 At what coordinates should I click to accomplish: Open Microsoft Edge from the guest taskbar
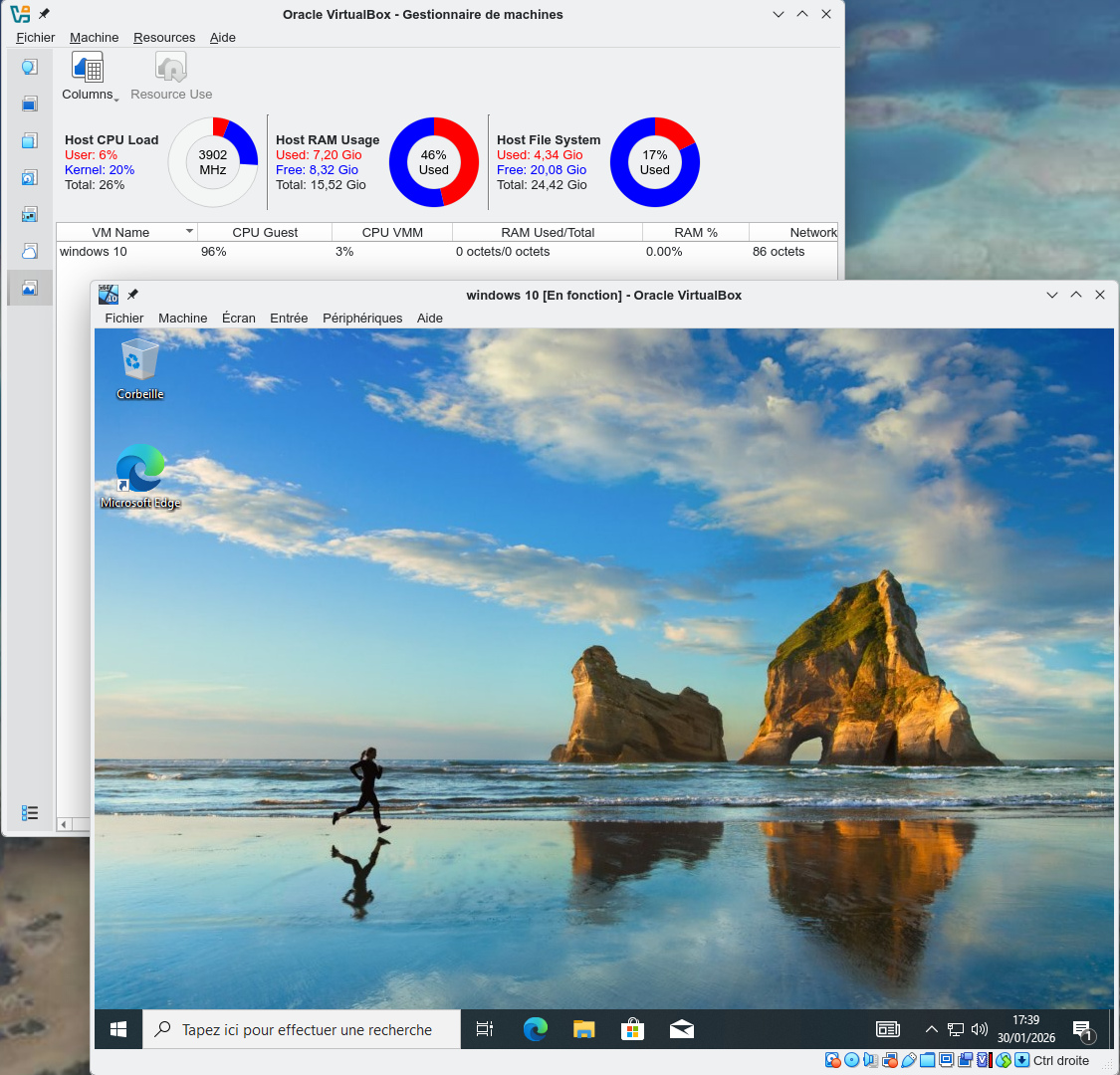point(536,1029)
